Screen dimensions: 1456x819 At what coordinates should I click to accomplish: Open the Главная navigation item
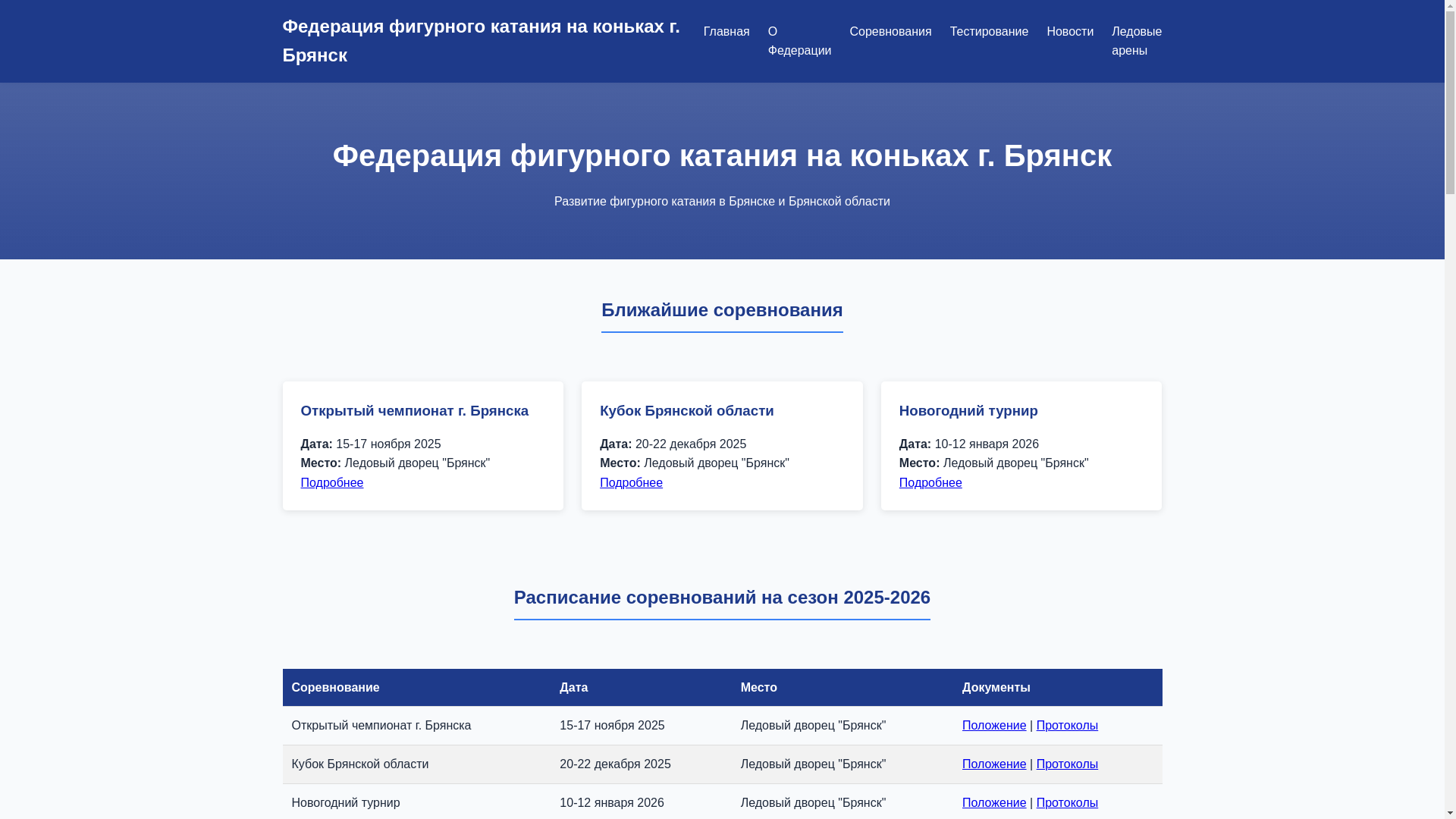726,32
